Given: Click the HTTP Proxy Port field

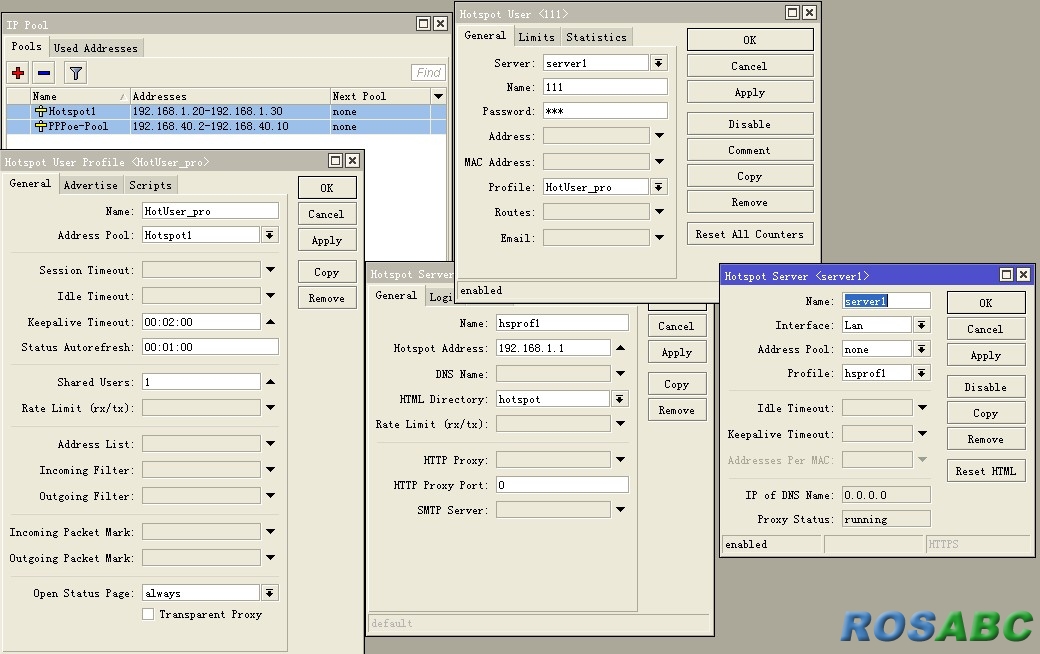Looking at the screenshot, I should tap(562, 485).
